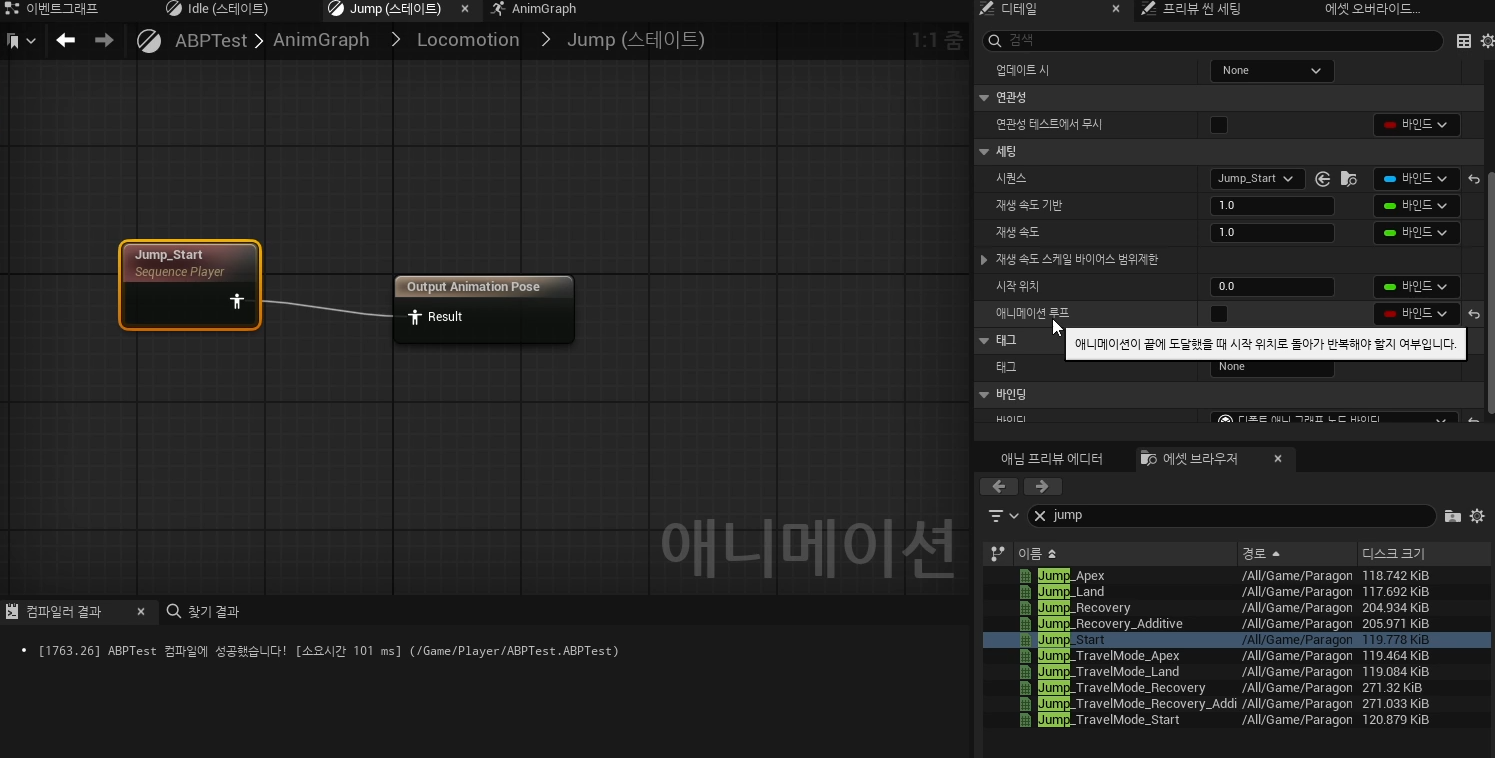The width and height of the screenshot is (1495, 758).
Task: Open the bookmarks dropdown in the graph toolbar
Action: coord(20,41)
